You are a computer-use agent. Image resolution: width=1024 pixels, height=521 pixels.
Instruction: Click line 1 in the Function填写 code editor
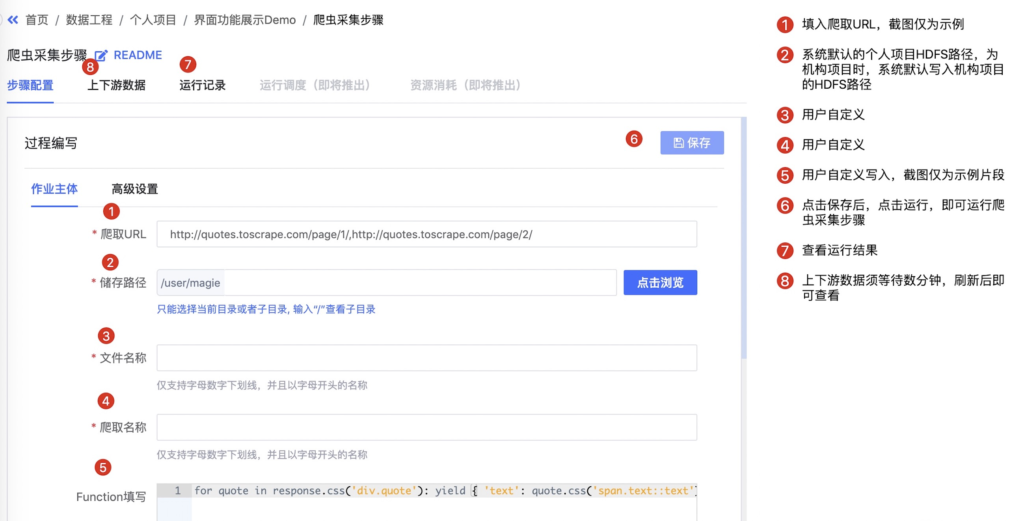(x=444, y=491)
